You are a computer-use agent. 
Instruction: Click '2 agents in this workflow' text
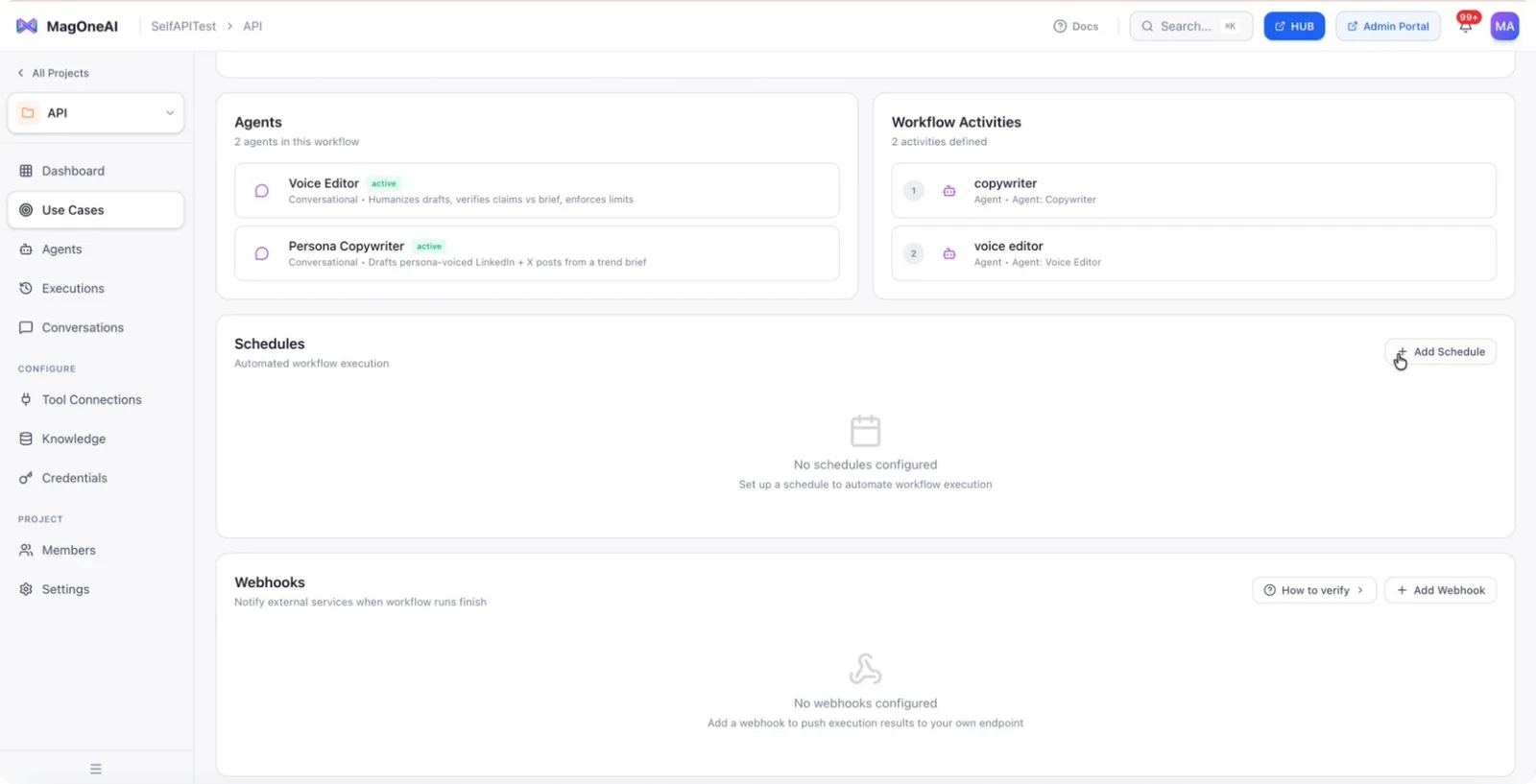[x=297, y=142]
